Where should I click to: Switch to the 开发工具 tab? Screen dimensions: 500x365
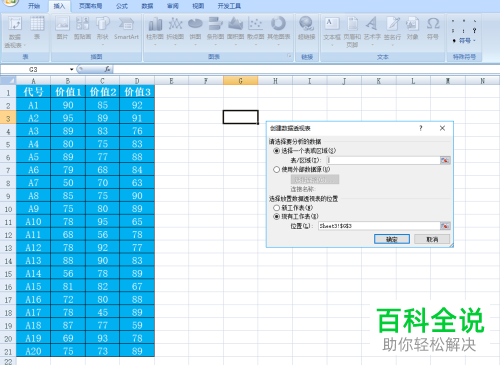click(229, 6)
